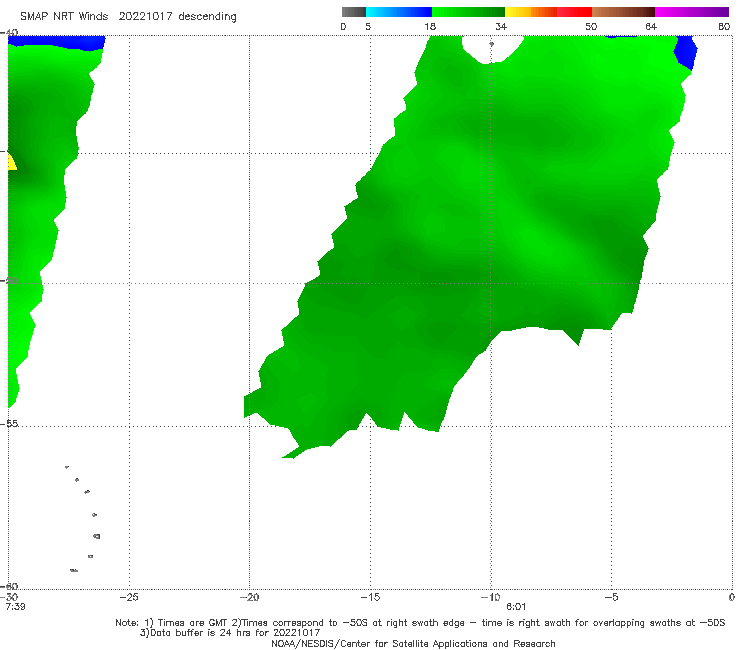Click the word "descending" in the title
The width and height of the screenshot is (740, 650).
207,17
